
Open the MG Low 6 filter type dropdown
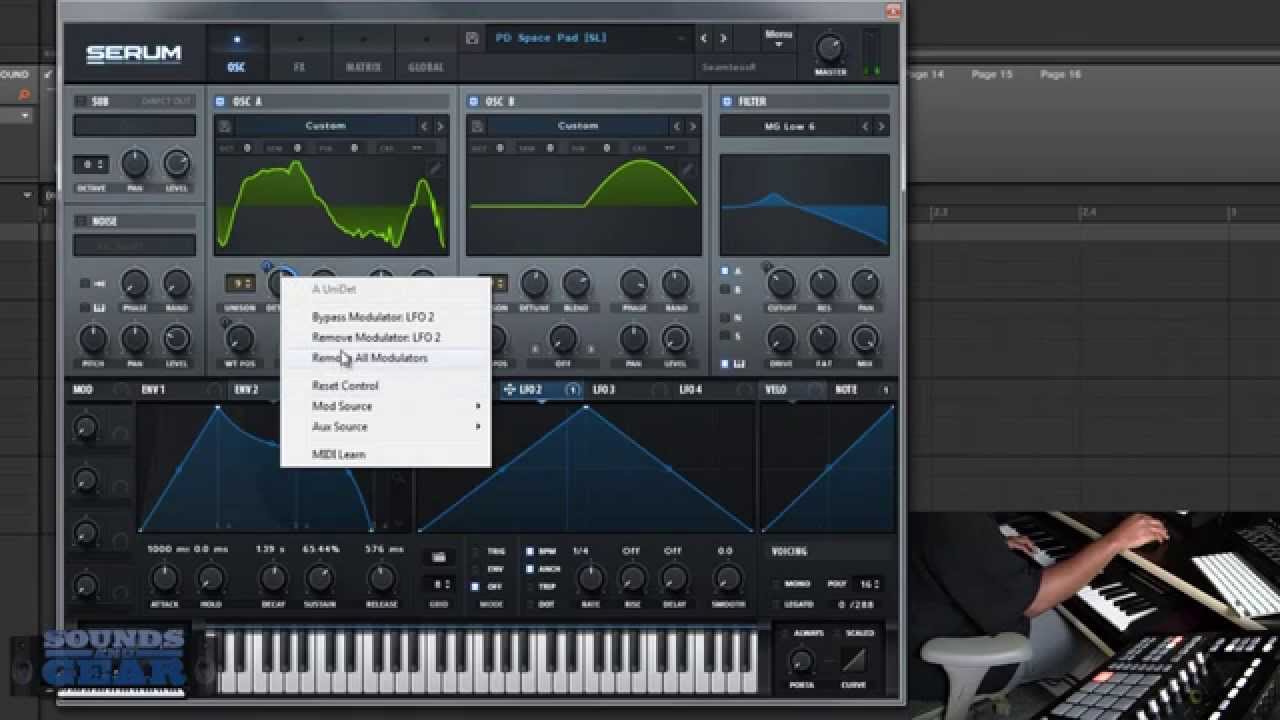coord(790,126)
